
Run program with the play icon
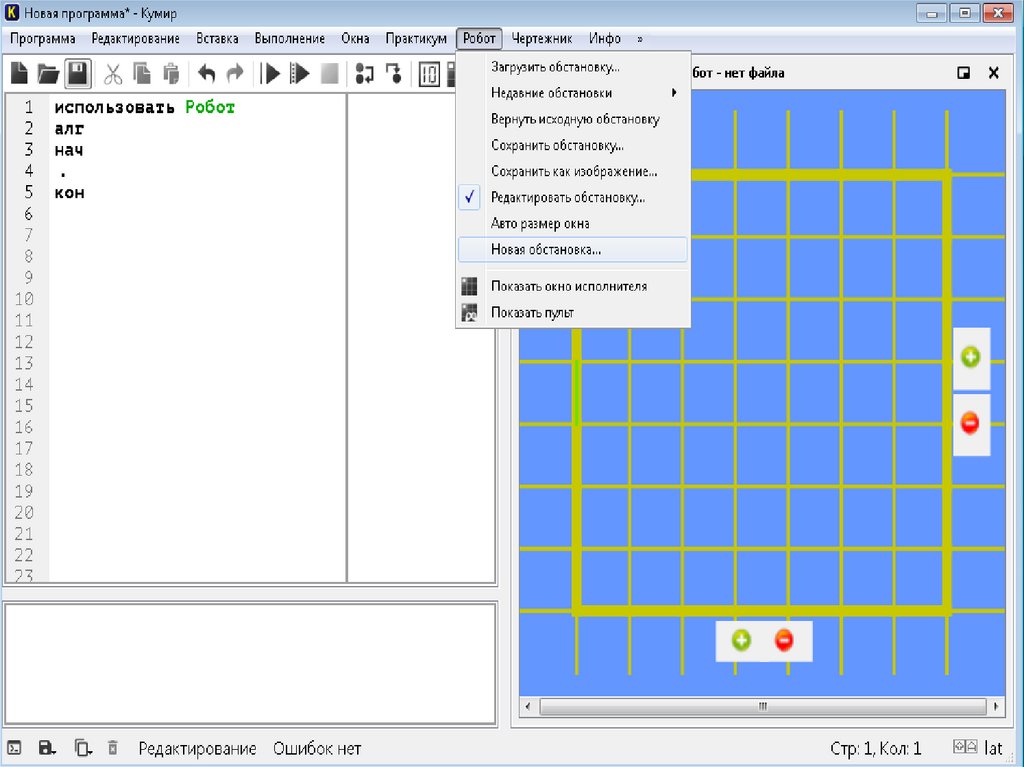(269, 73)
